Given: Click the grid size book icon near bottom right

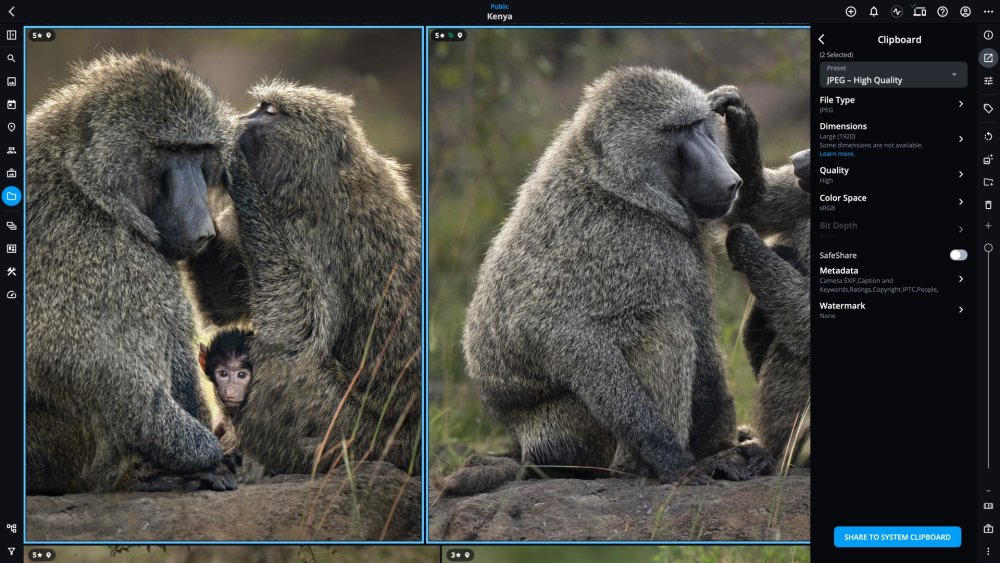Looking at the screenshot, I should click(x=988, y=506).
